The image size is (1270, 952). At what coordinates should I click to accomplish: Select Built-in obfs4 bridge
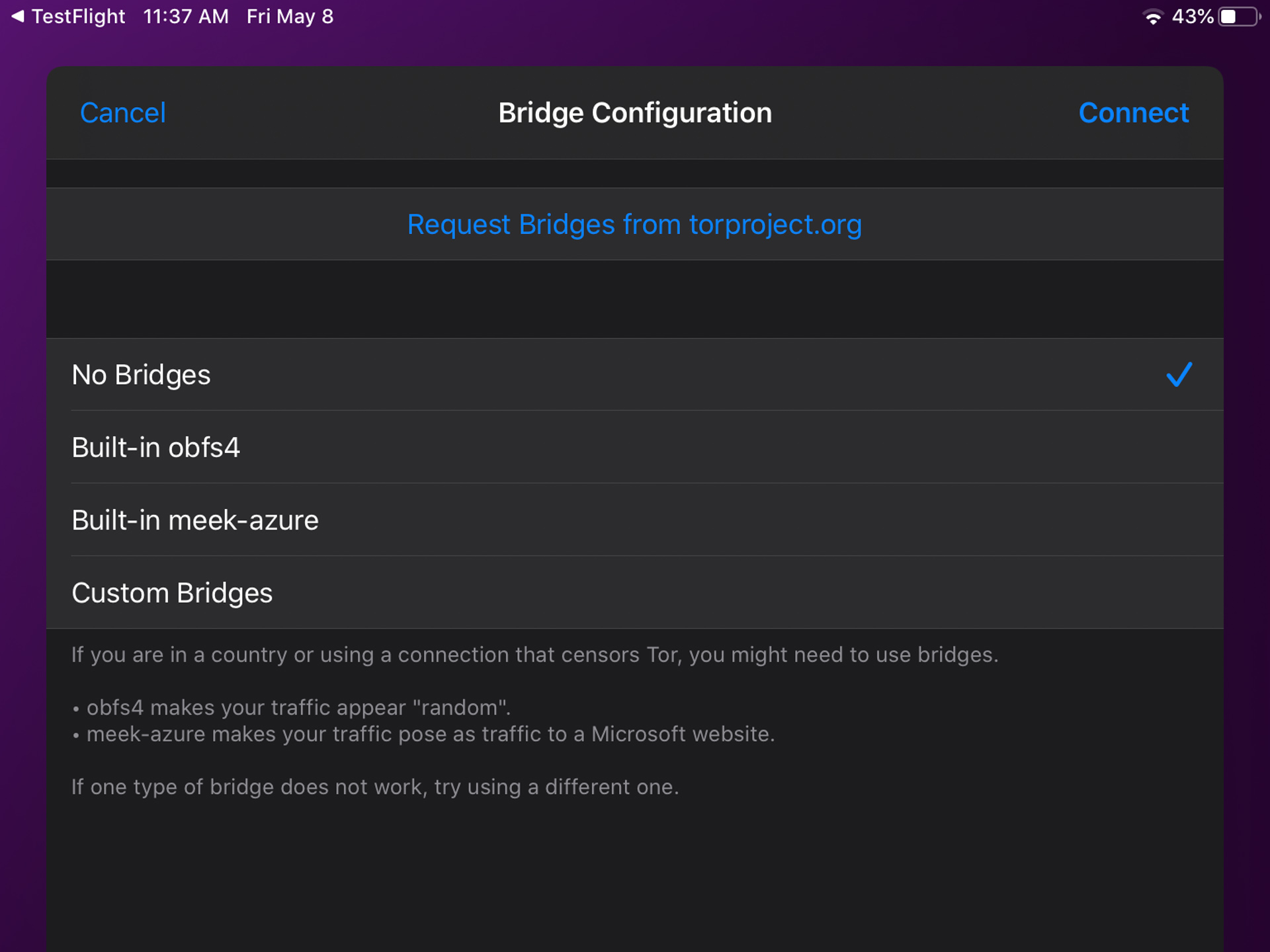point(635,446)
